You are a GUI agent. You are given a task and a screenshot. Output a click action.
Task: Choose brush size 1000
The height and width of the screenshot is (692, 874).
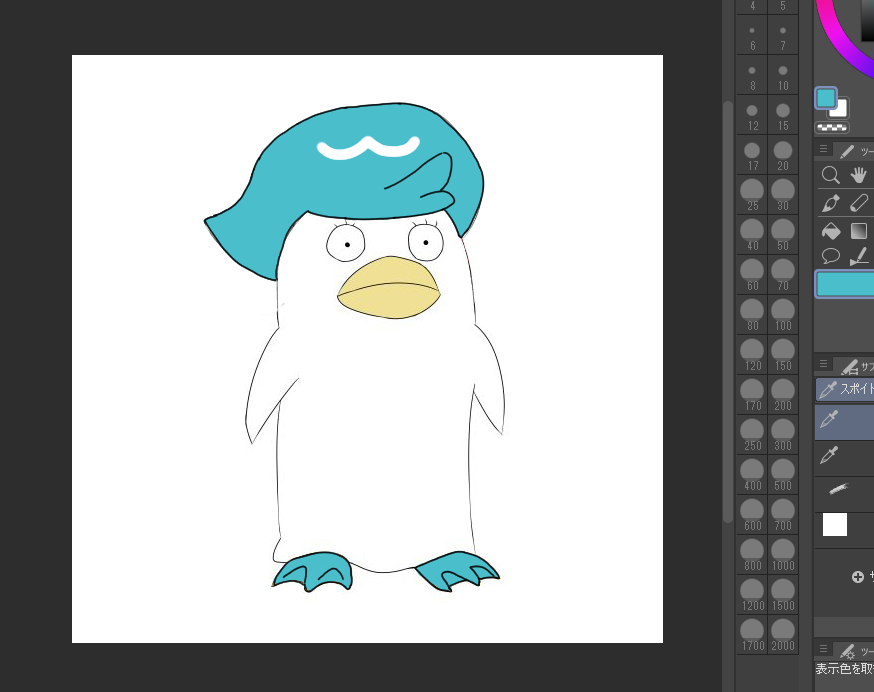783,555
